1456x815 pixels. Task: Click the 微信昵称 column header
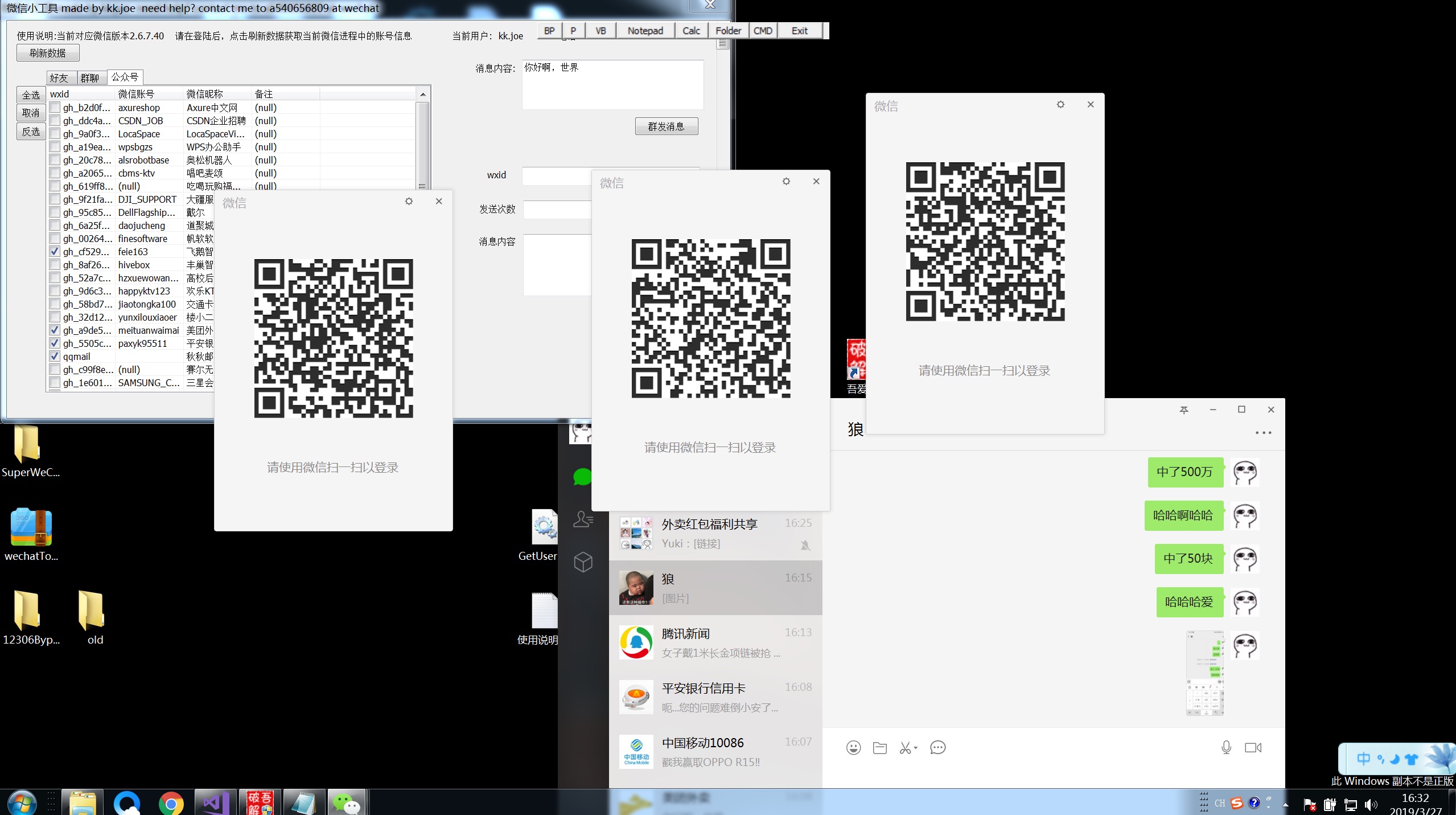click(x=217, y=94)
